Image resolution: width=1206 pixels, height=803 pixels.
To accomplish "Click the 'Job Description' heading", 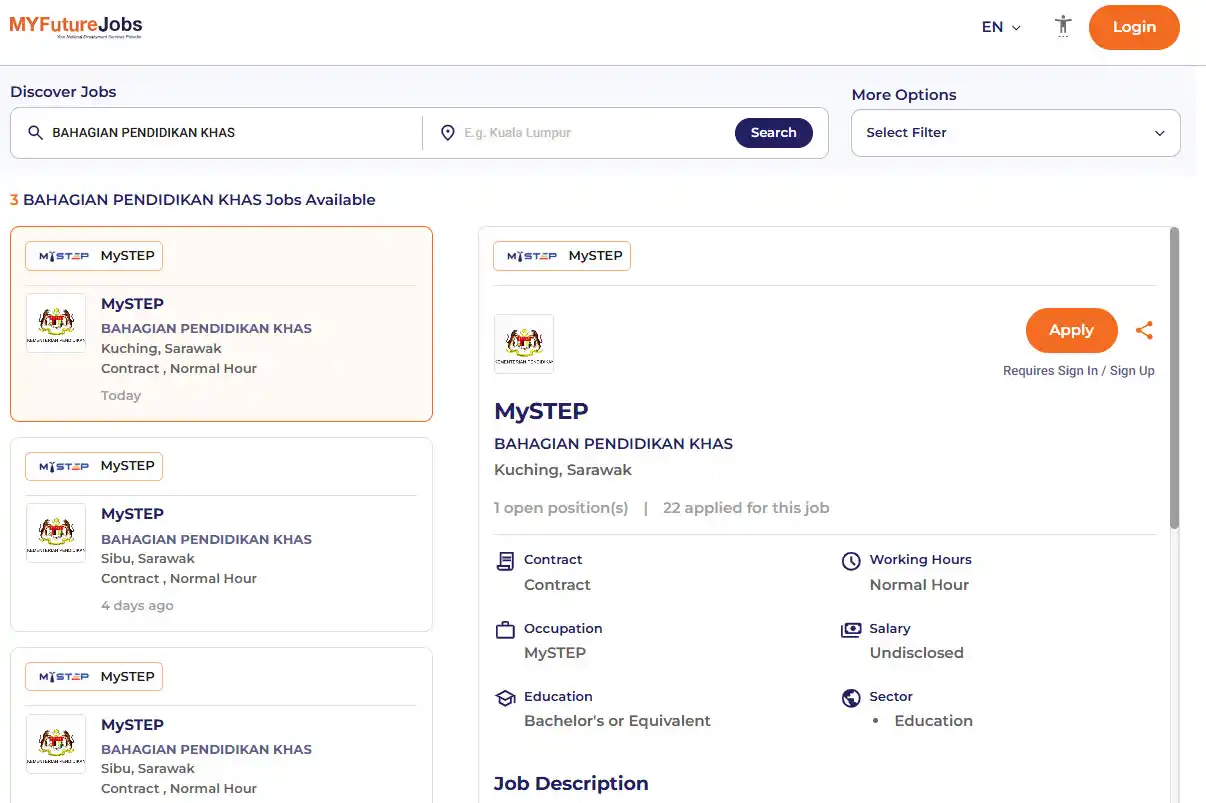I will coord(571,784).
